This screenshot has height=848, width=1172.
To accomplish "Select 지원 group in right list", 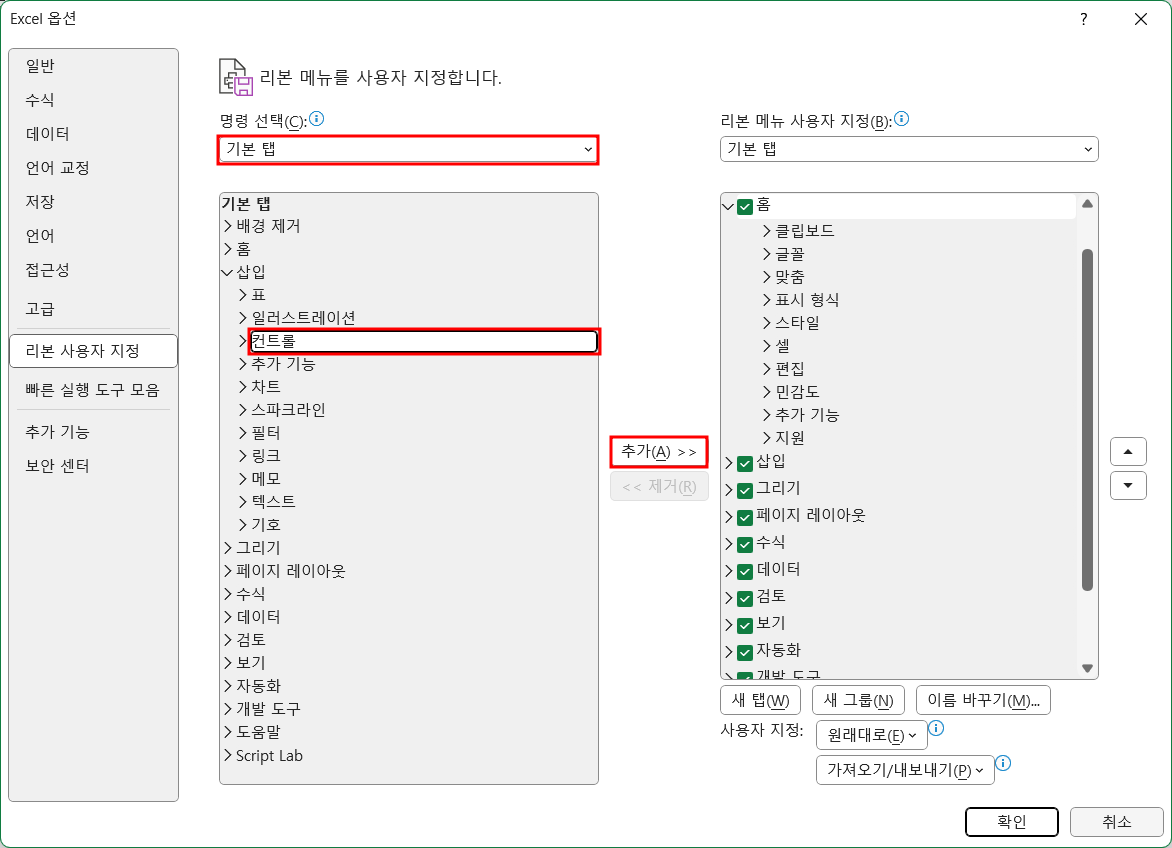I will coord(789,439).
